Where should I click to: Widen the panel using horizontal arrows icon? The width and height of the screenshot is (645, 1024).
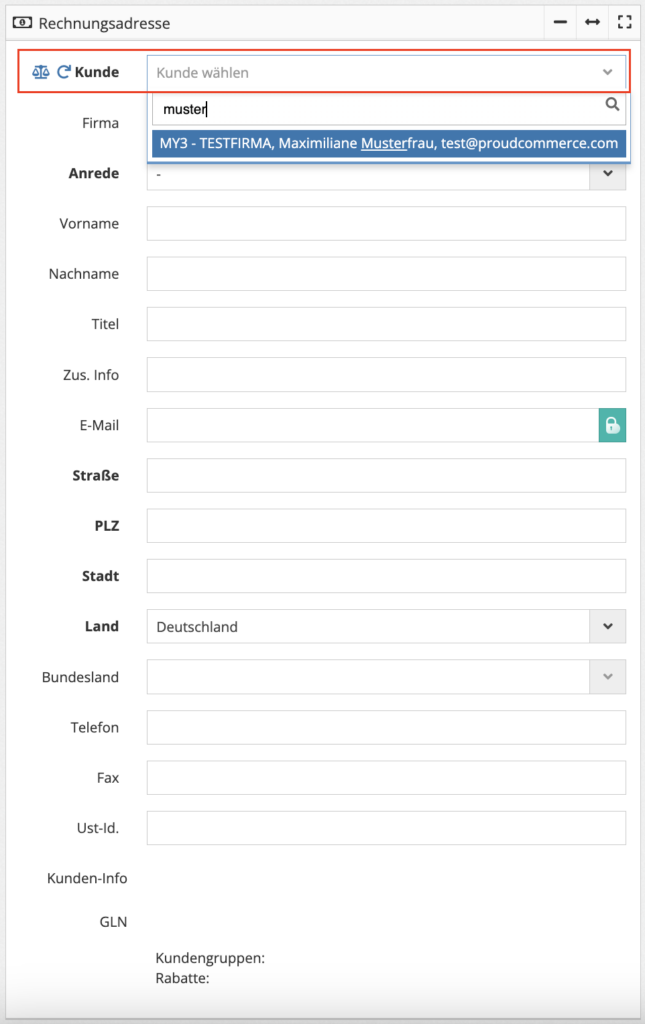(592, 22)
